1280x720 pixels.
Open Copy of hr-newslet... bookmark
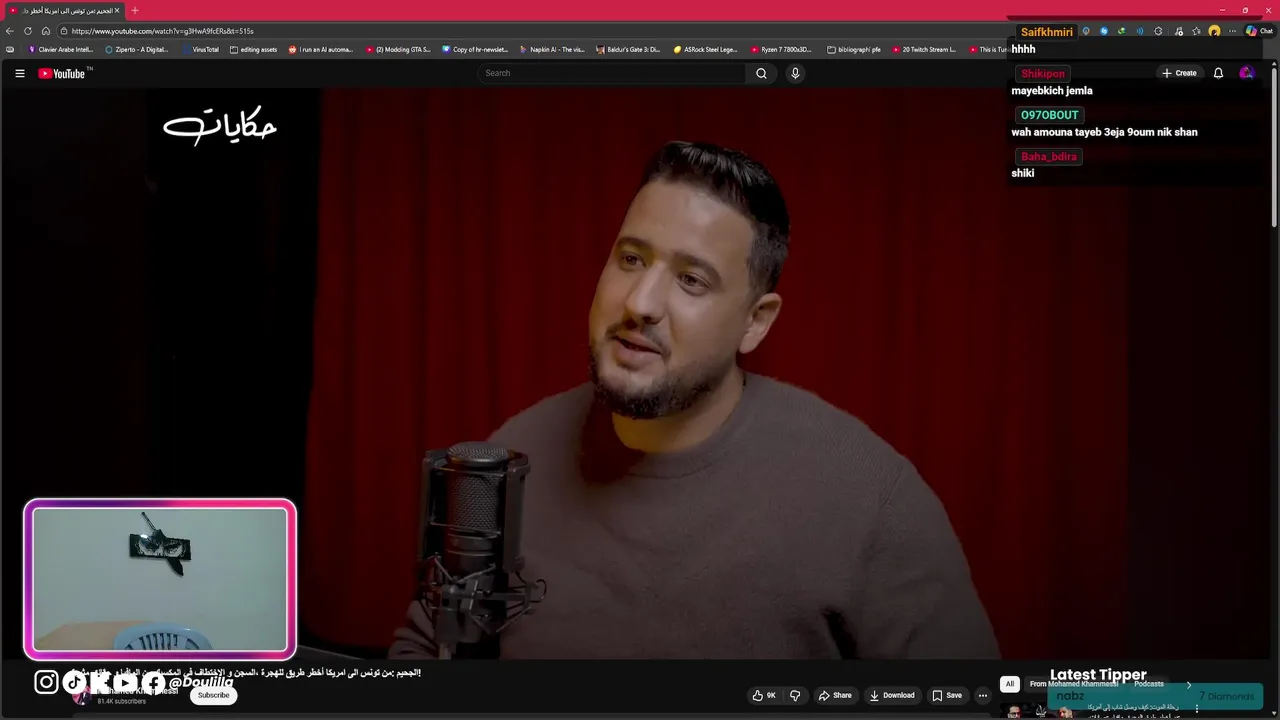point(475,49)
